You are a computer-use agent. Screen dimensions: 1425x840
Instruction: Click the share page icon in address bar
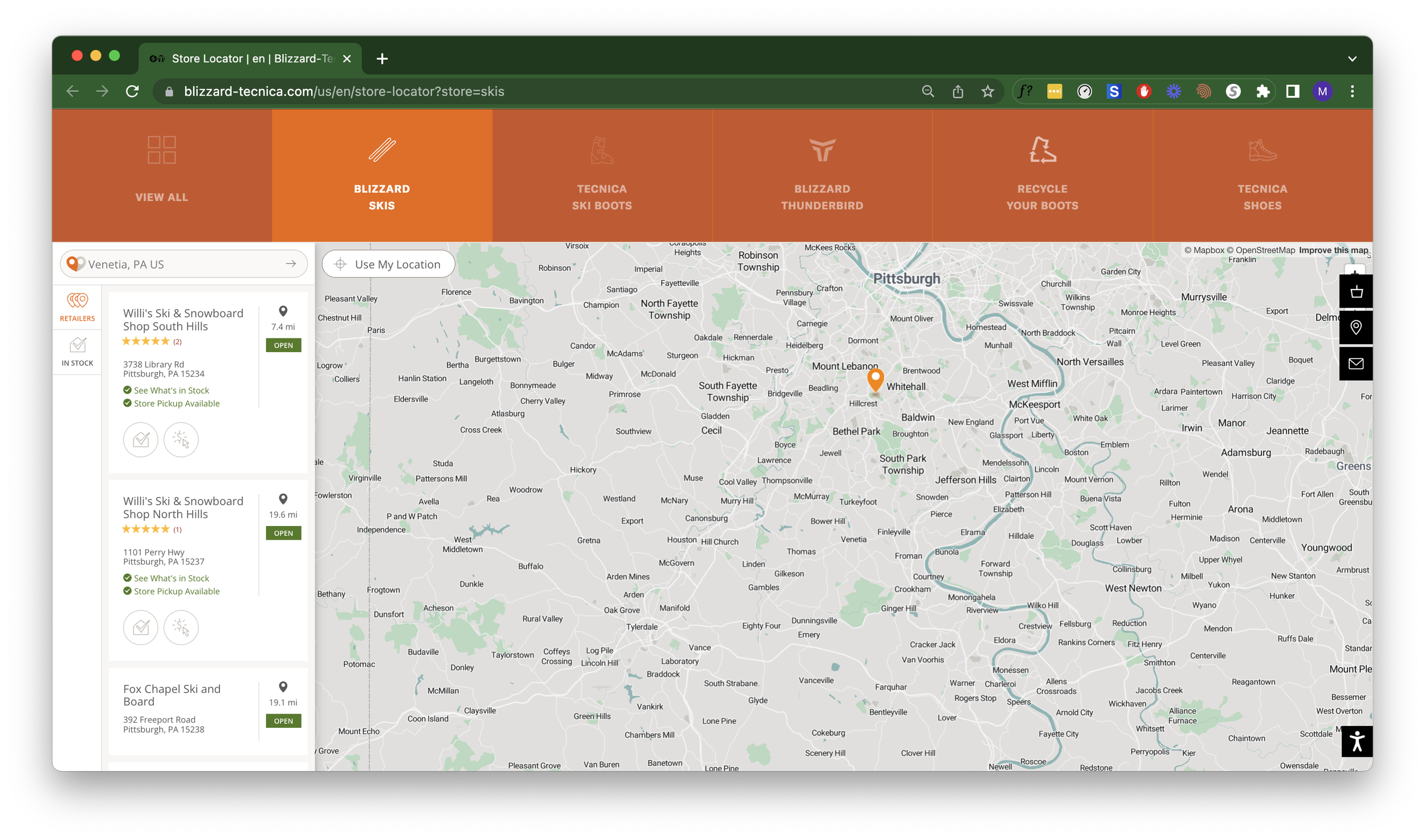coord(958,91)
